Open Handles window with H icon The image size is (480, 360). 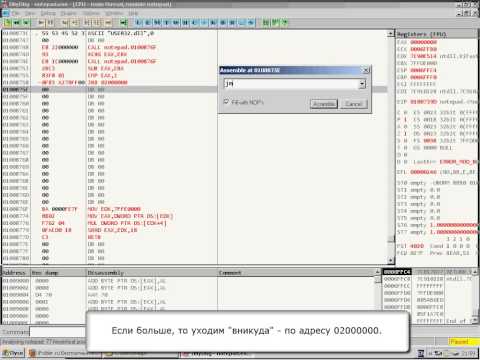[185, 23]
